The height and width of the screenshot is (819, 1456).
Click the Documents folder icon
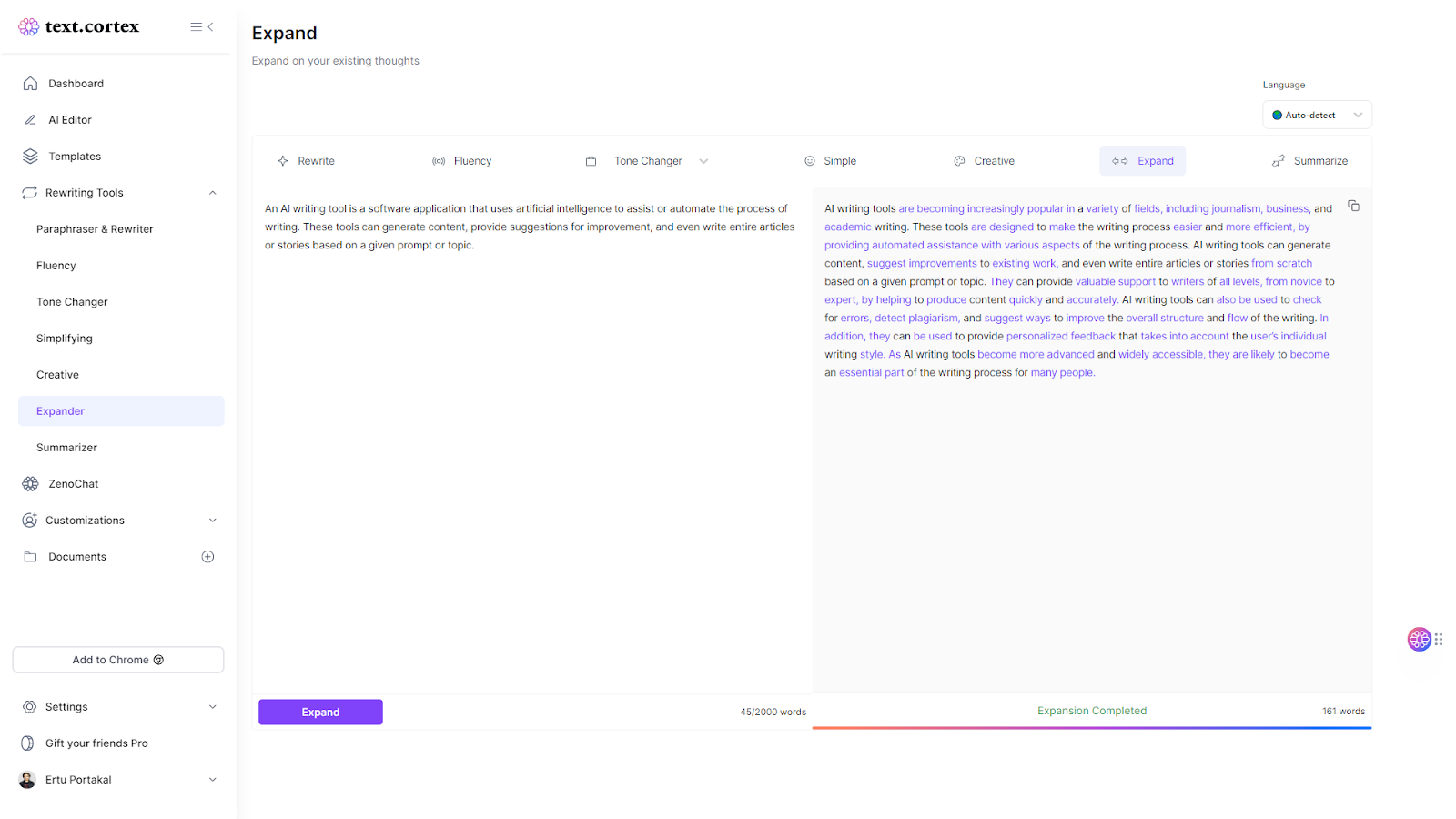point(30,557)
